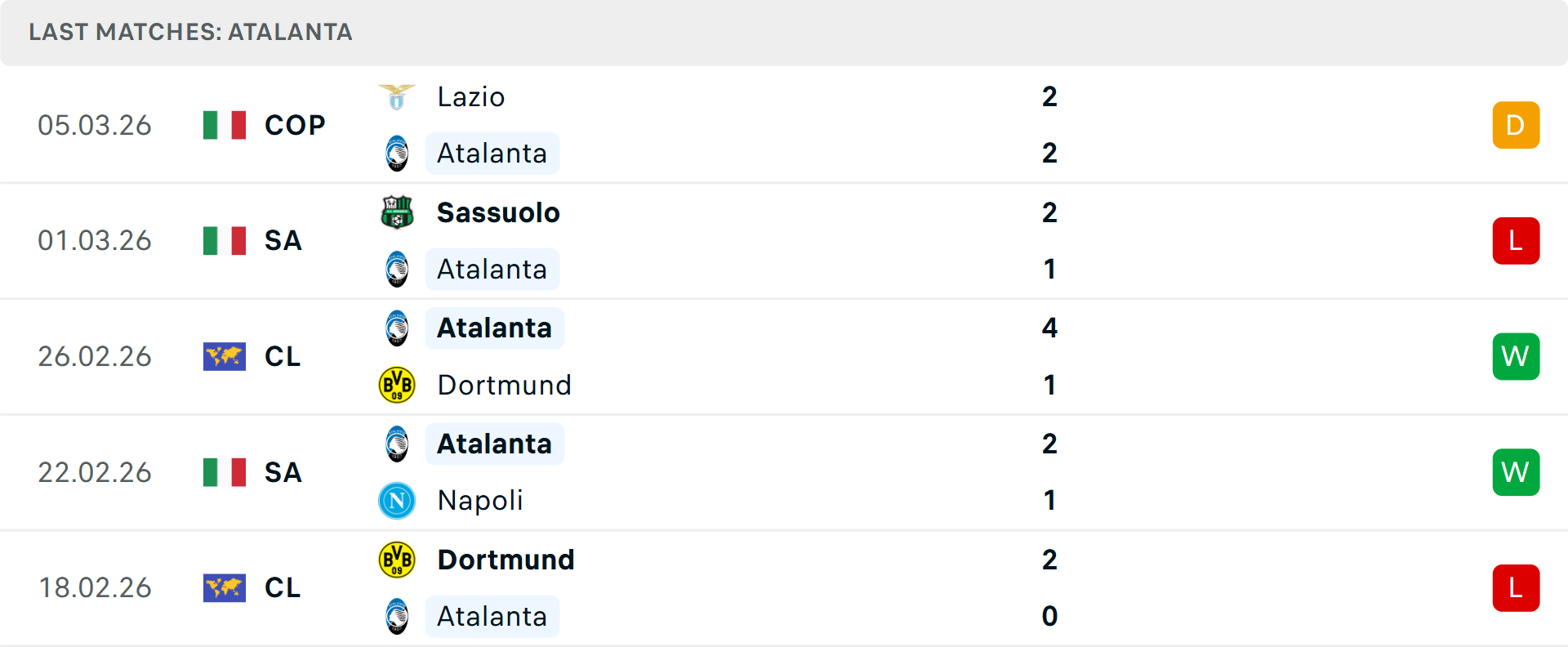Open the Sassuolo team link

[498, 212]
